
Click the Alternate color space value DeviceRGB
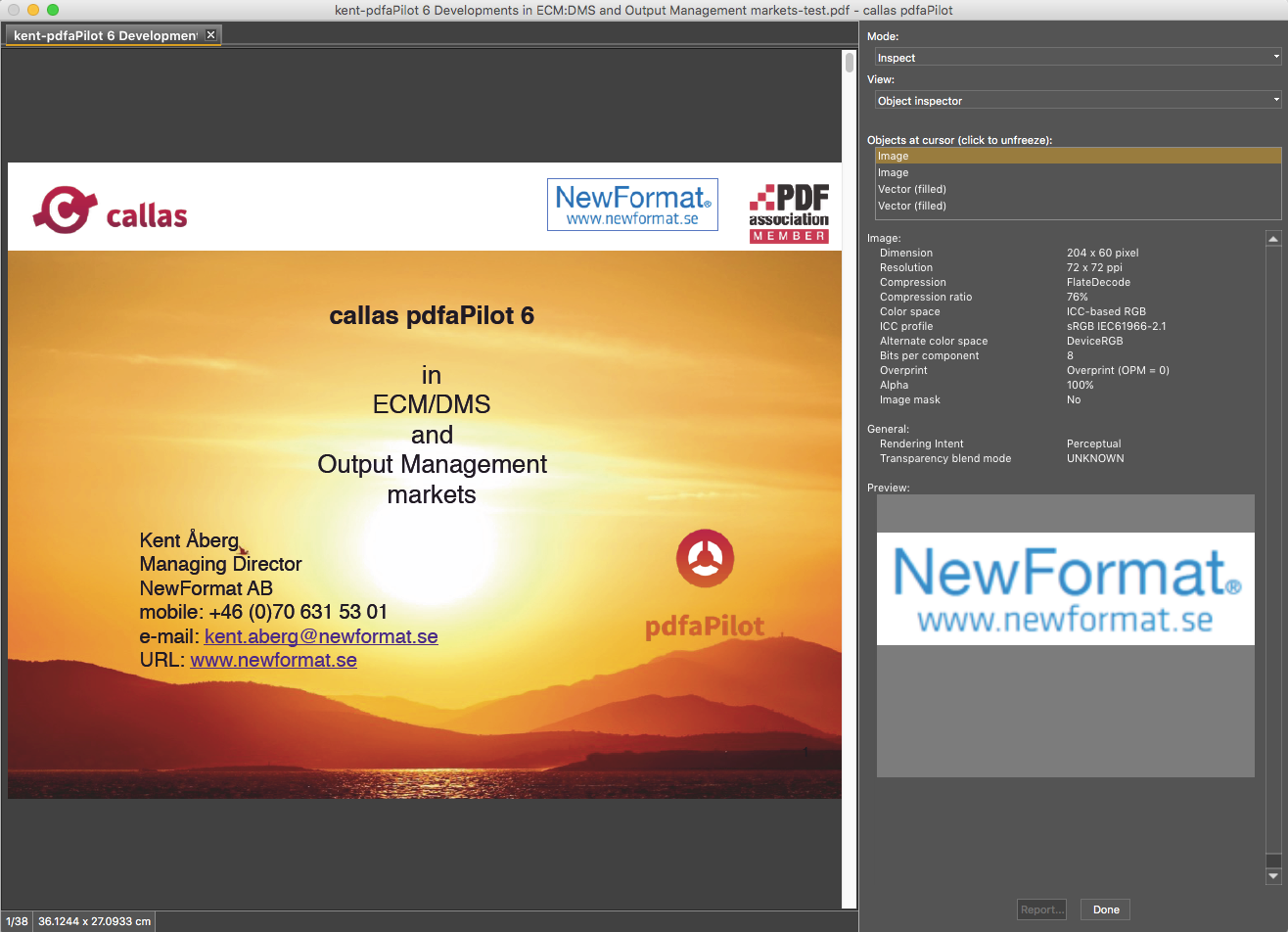click(x=1094, y=341)
